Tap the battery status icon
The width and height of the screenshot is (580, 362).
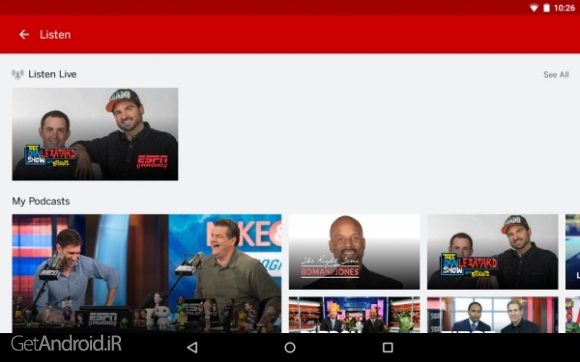546,8
